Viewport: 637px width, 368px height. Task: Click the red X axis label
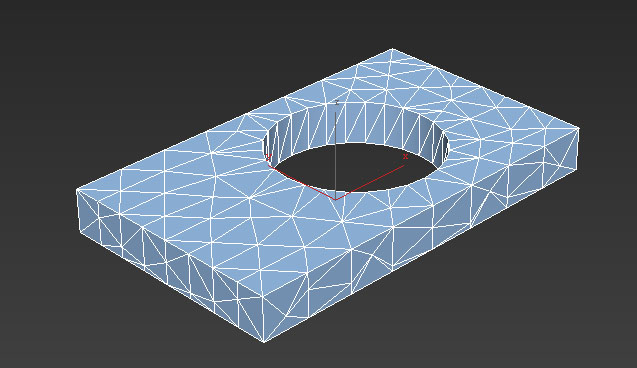pos(405,156)
